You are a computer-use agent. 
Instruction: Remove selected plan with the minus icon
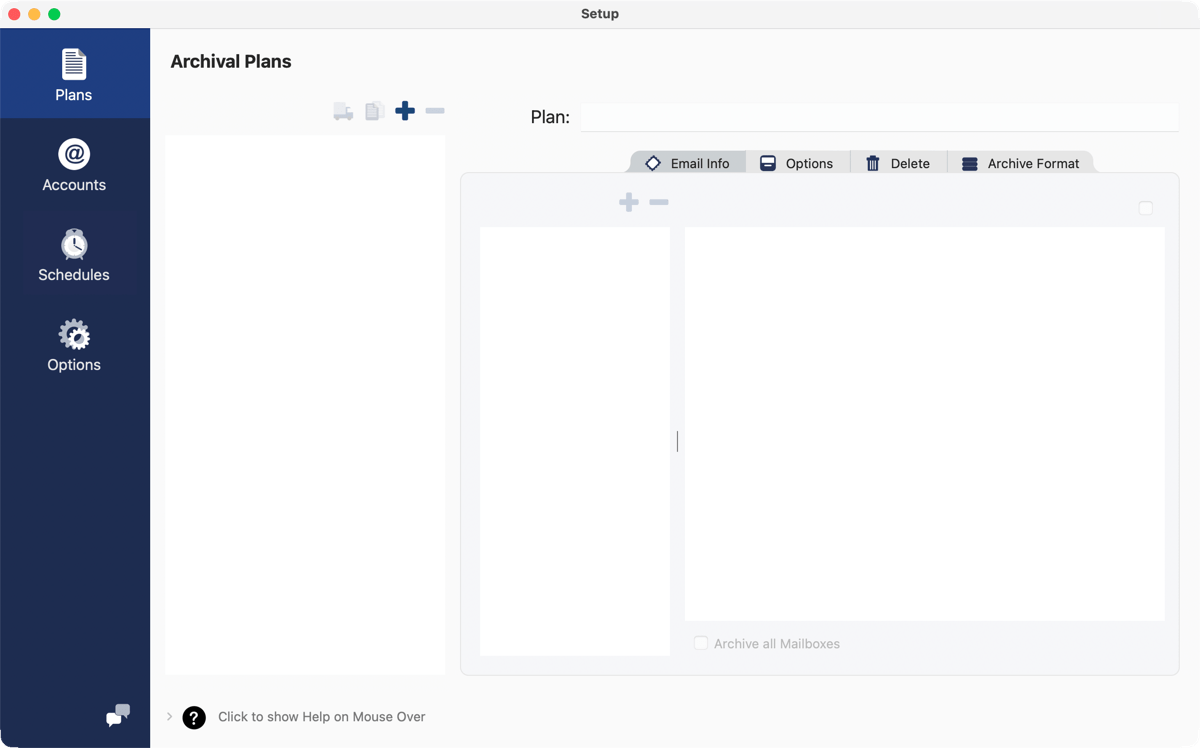[x=434, y=111]
